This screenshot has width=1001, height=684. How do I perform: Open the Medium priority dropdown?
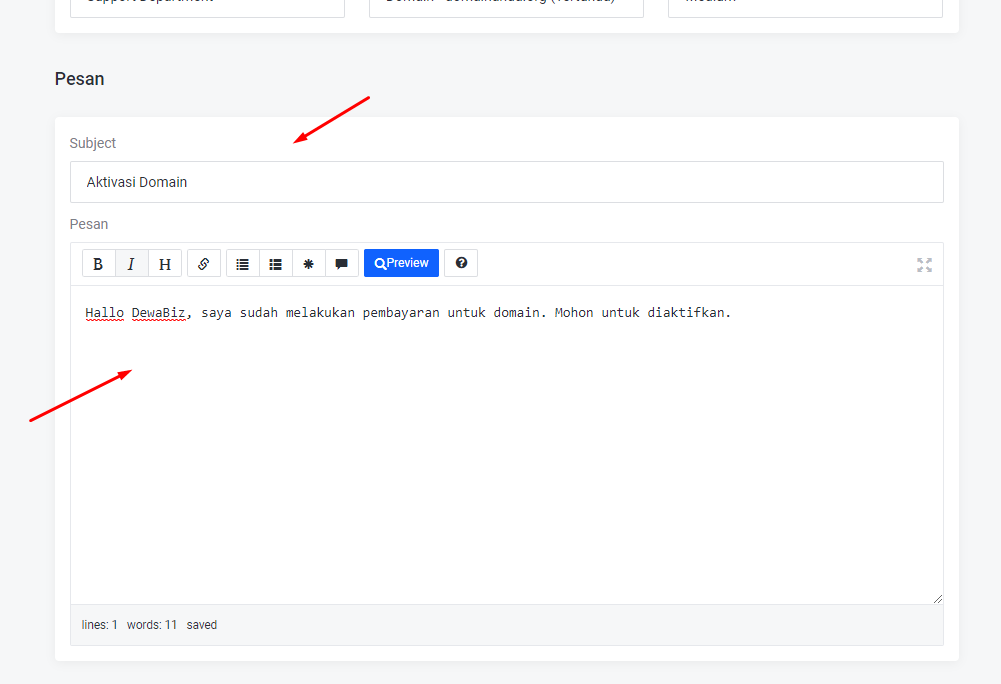[805, 5]
